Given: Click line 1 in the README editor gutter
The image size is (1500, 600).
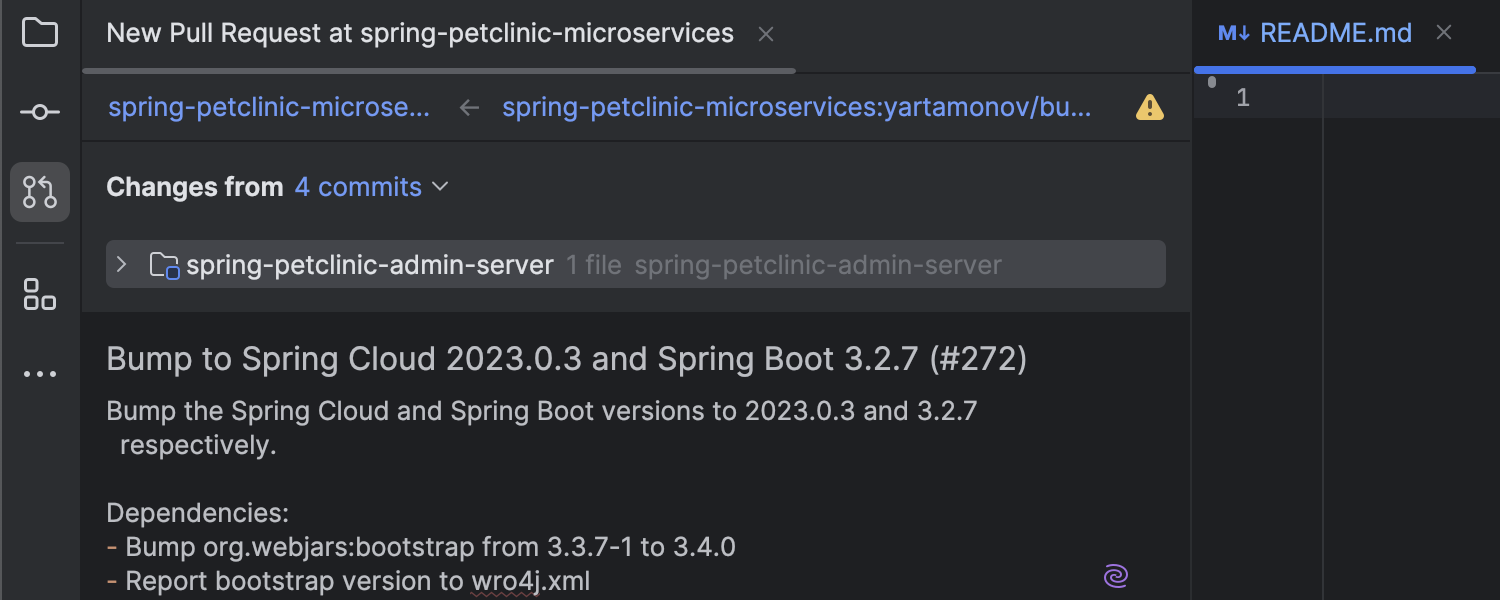Looking at the screenshot, I should (x=1243, y=98).
